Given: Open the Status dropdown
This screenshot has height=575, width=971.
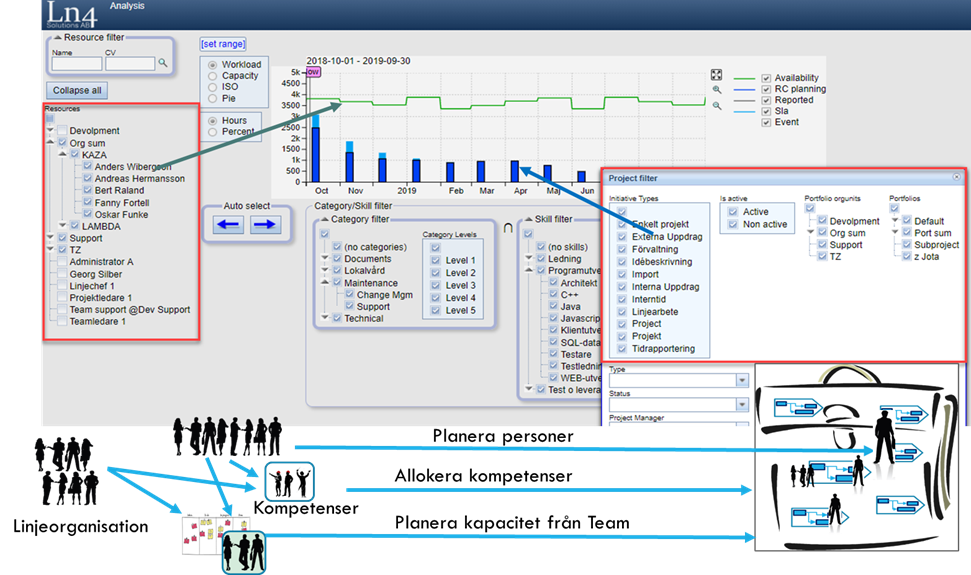Looking at the screenshot, I should (x=742, y=404).
